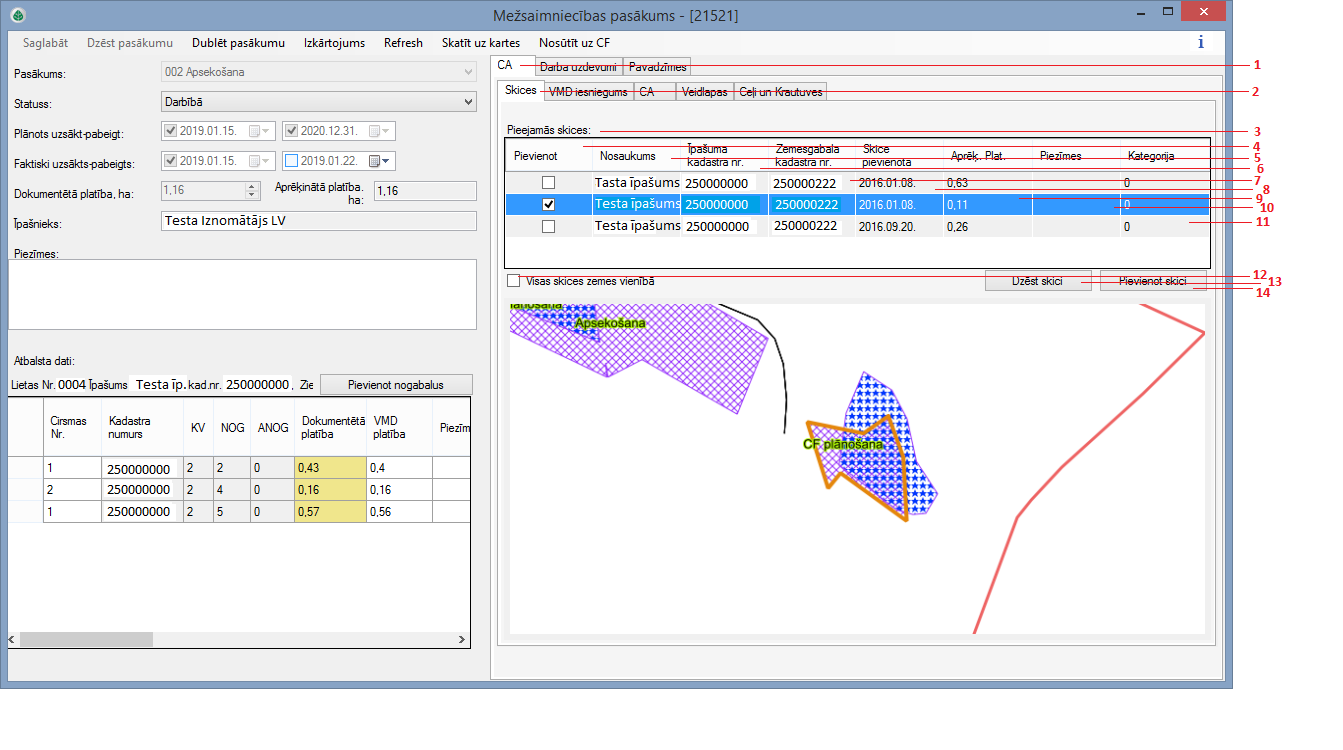This screenshot has width=1343, height=750.
Task: Open Izkārtojums toolbar menu
Action: tap(334, 43)
